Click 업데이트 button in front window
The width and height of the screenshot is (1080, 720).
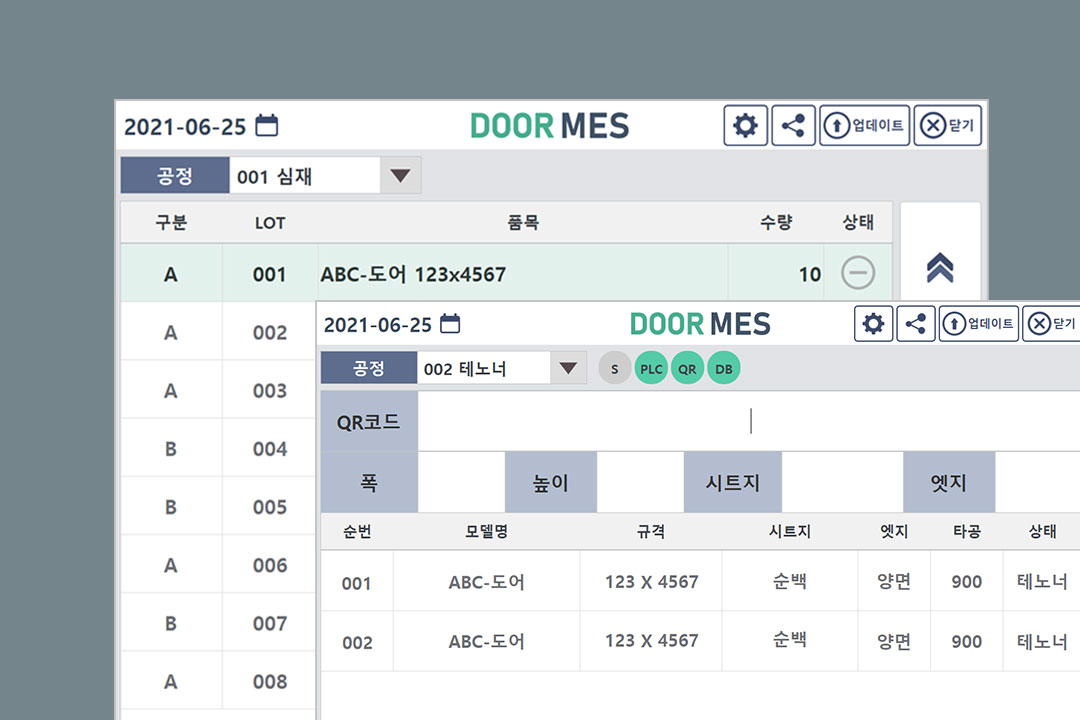coord(978,324)
